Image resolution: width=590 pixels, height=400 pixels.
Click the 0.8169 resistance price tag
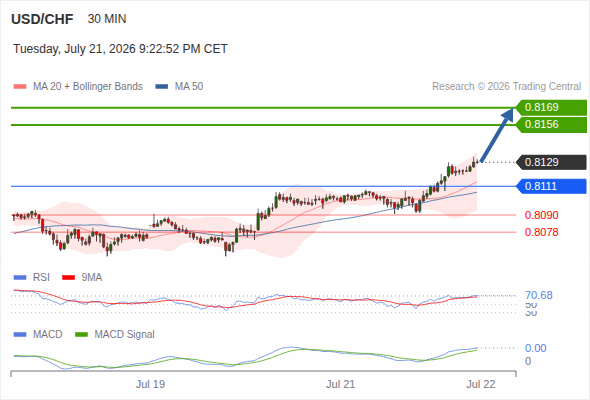(x=551, y=108)
